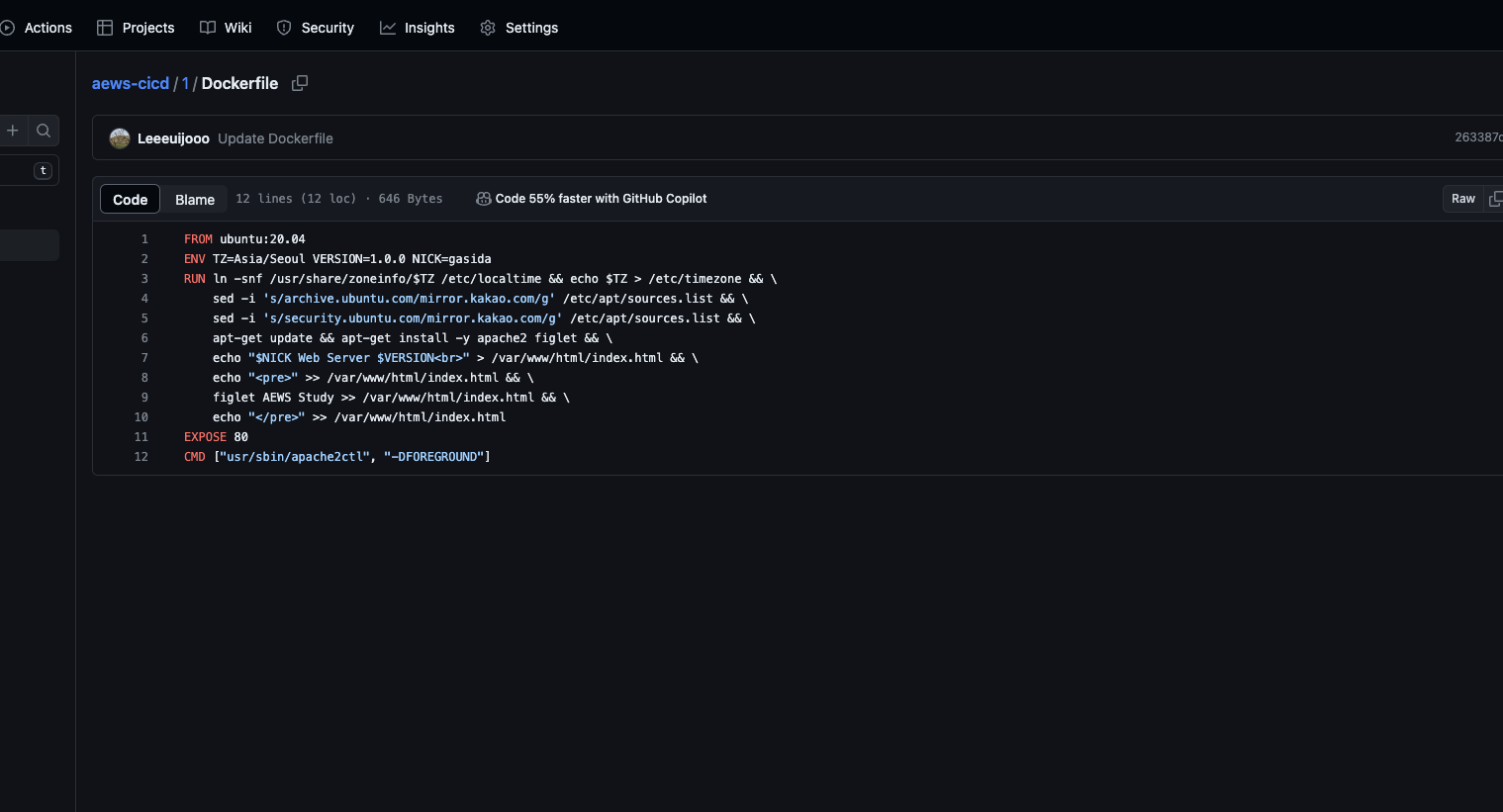Screen dimensions: 1503x812
Task: Click the t shortcut key badge
Action: click(43, 170)
